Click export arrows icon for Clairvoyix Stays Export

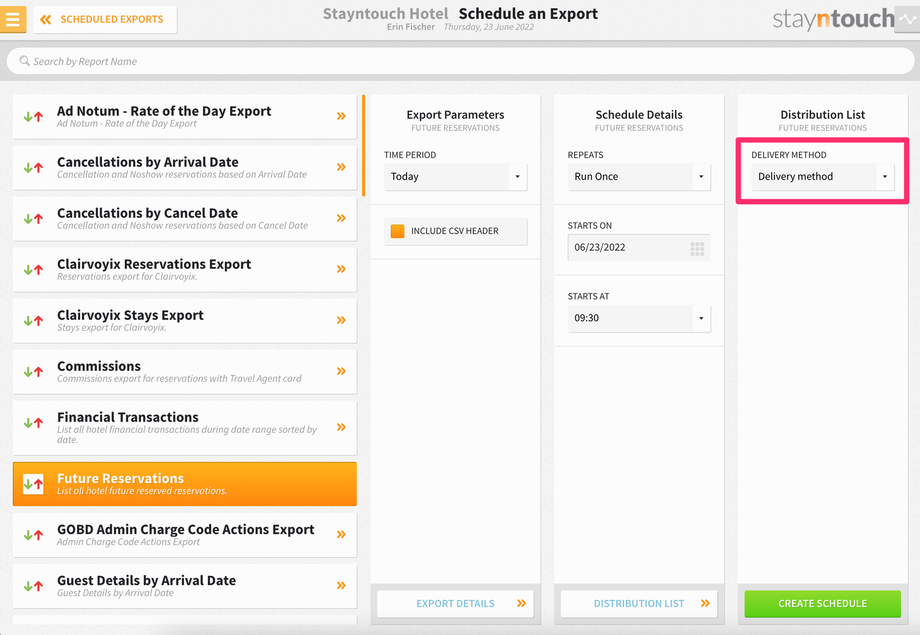(x=33, y=321)
